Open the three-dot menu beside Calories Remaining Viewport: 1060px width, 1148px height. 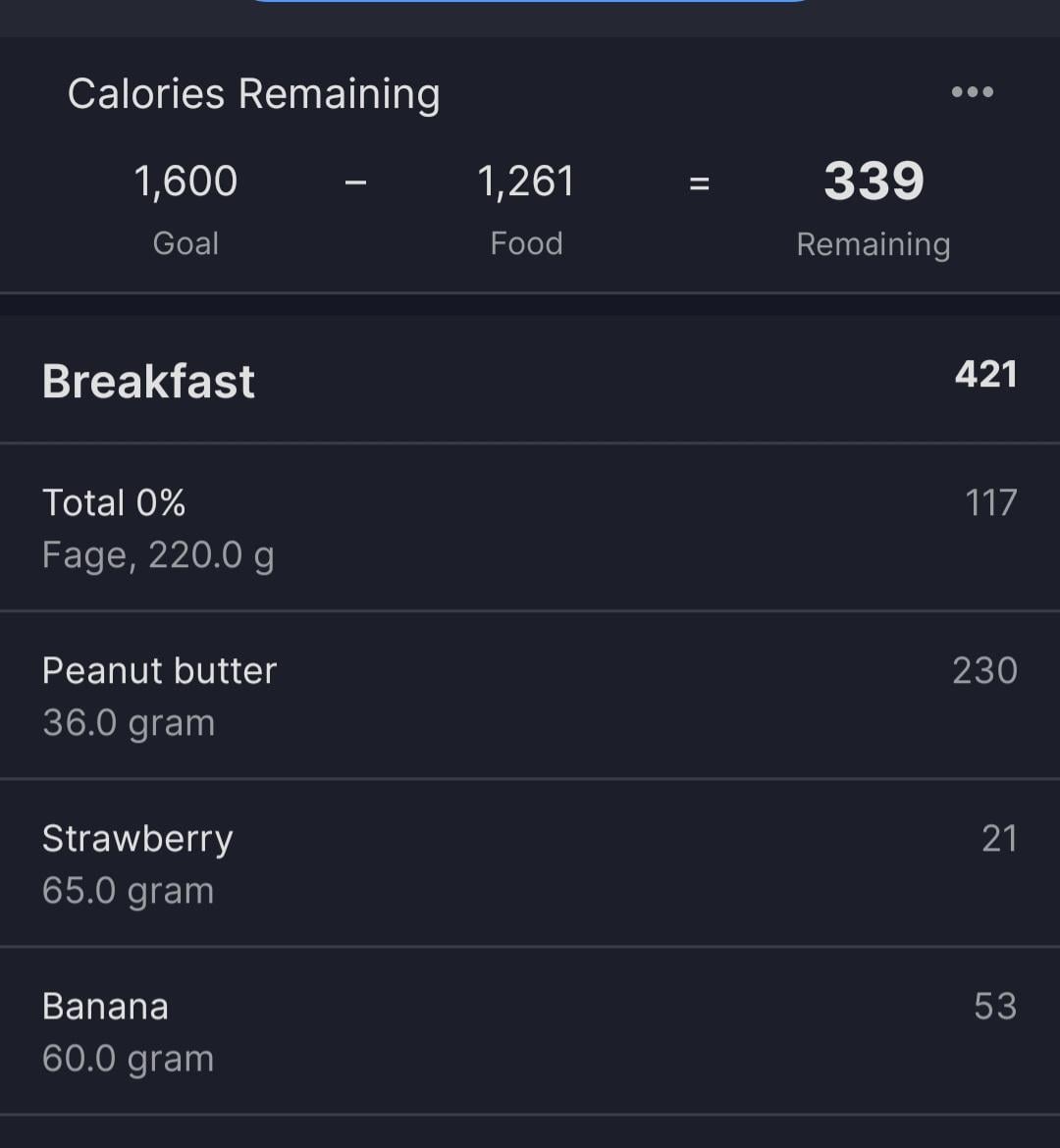[972, 91]
